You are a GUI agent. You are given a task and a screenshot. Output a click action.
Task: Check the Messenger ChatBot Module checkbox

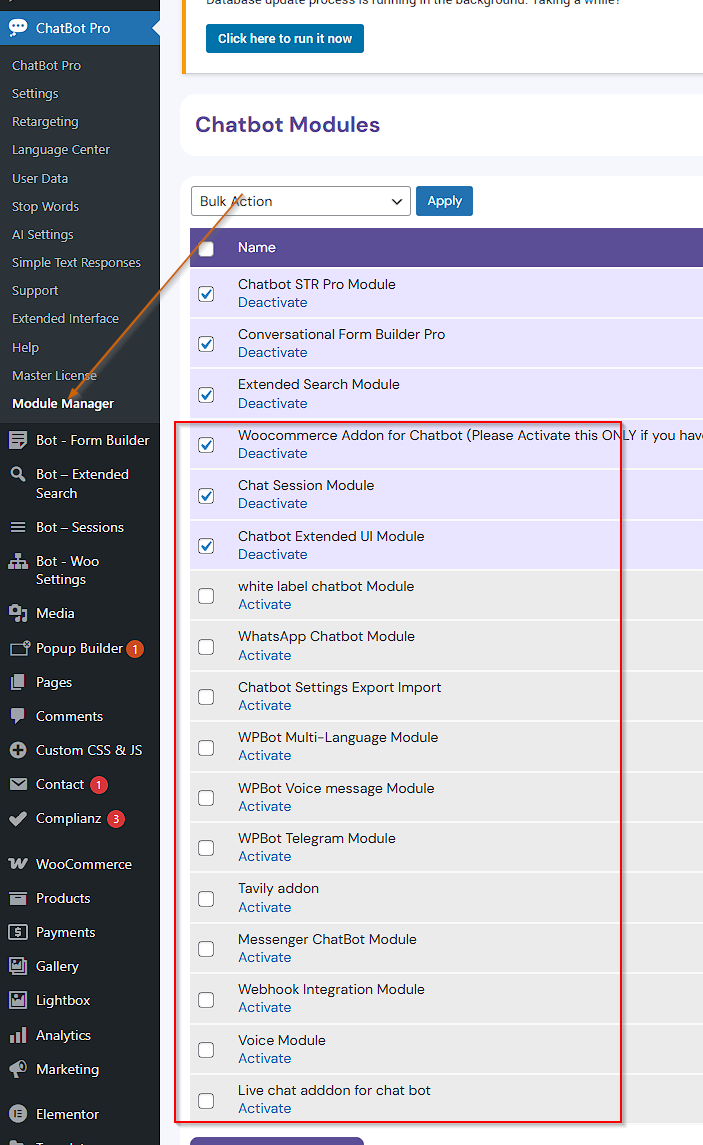point(206,949)
